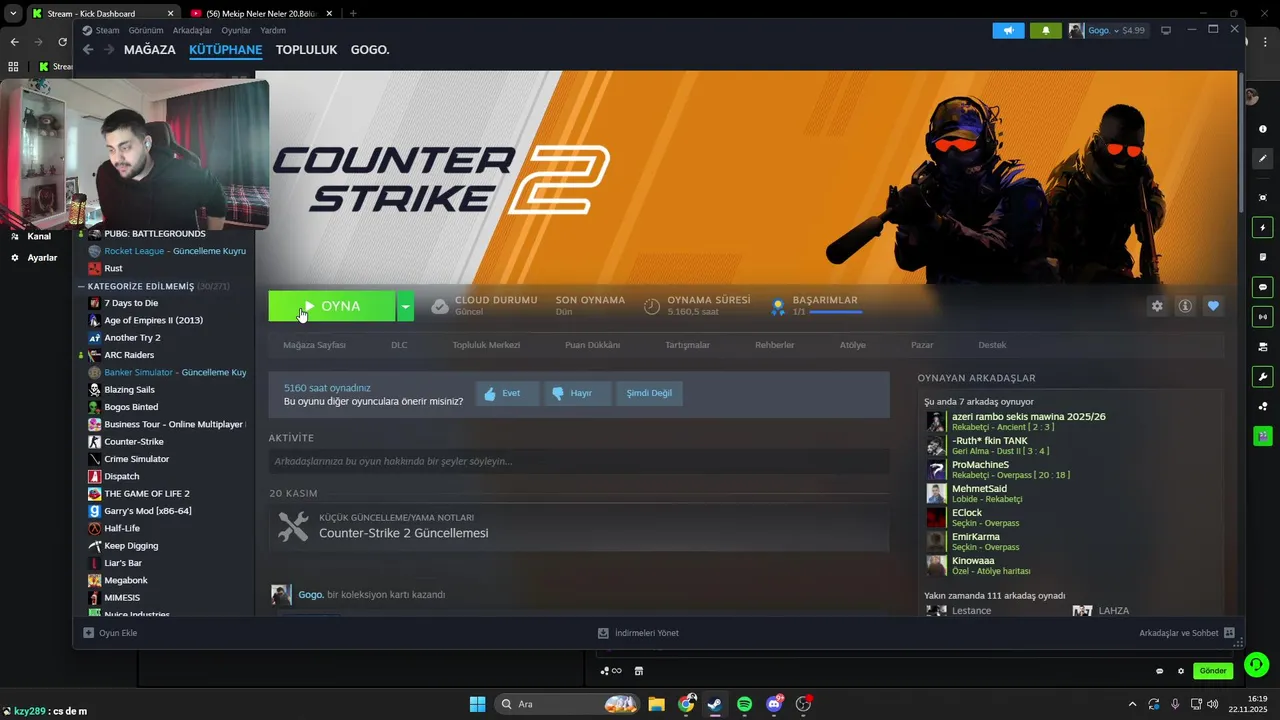Select Garry's Mod in the library list
Image resolution: width=1280 pixels, height=720 pixels.
[148, 511]
